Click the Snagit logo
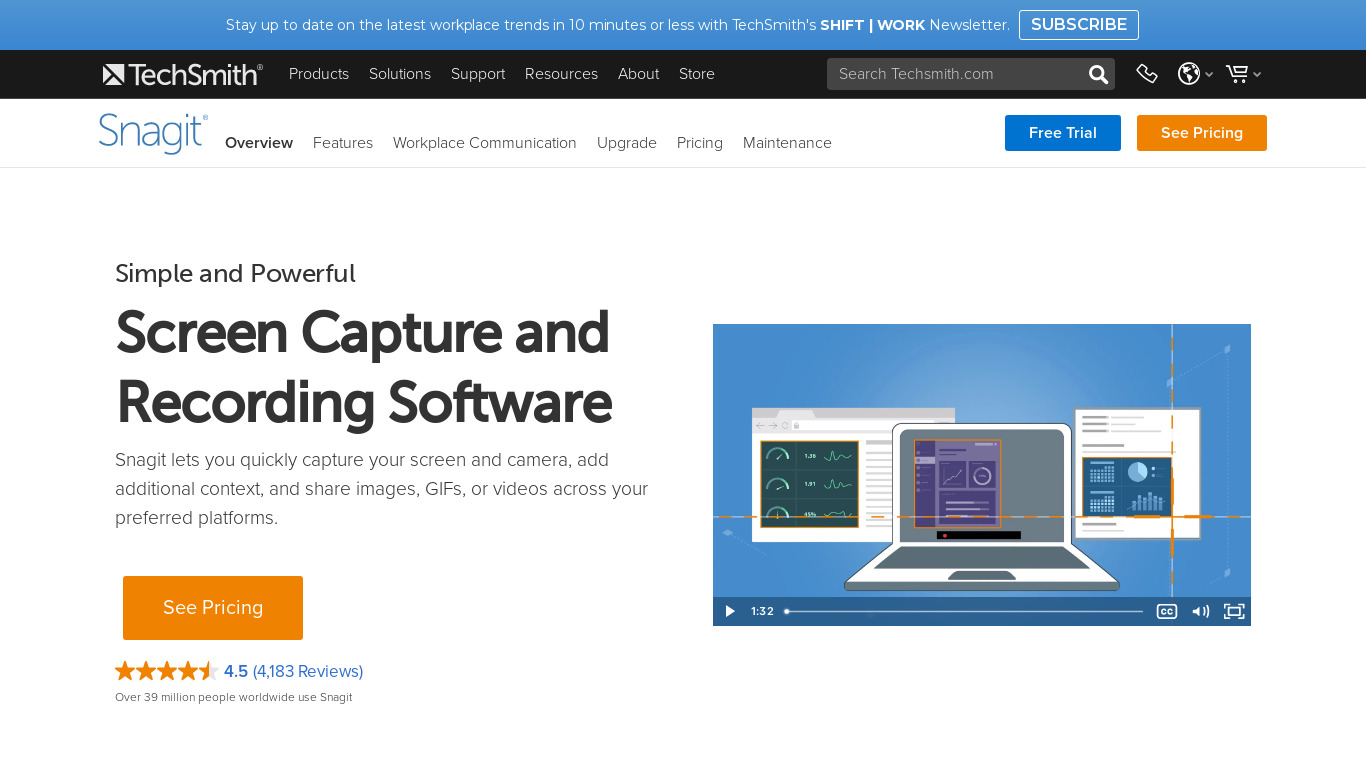Screen dimensions: 1366x768 click(x=153, y=133)
